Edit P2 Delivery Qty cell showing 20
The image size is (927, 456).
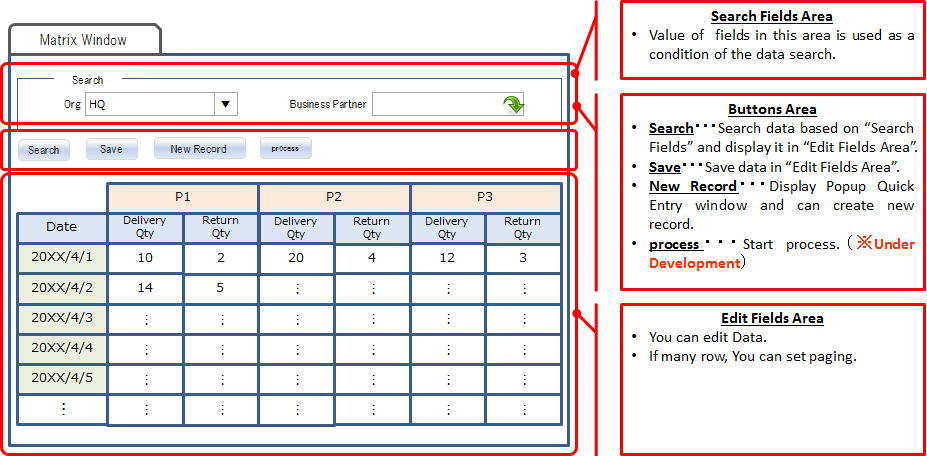[x=296, y=257]
